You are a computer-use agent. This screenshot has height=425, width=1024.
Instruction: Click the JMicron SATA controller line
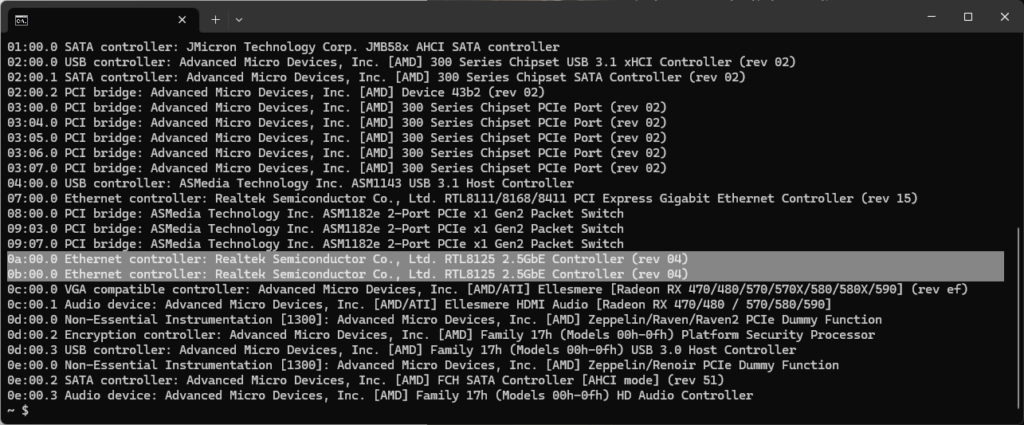[283, 47]
